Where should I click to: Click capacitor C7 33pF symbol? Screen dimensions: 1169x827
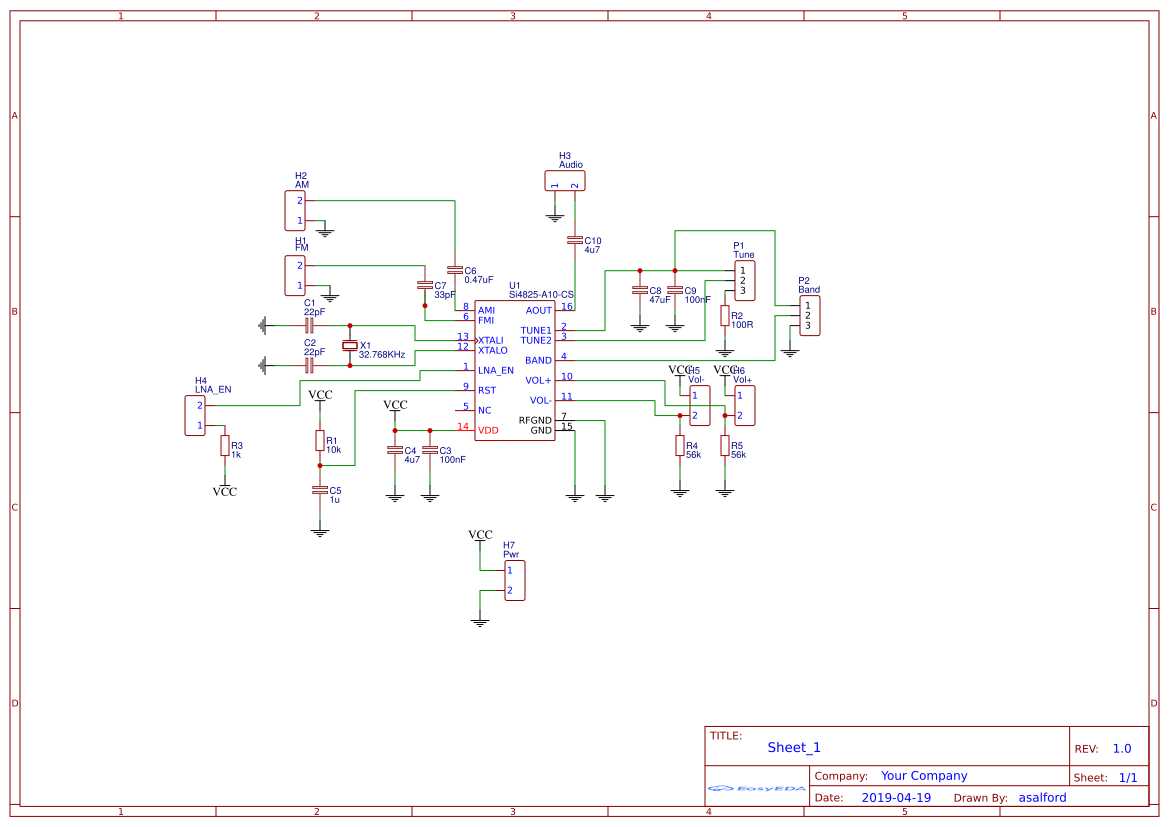tap(425, 285)
